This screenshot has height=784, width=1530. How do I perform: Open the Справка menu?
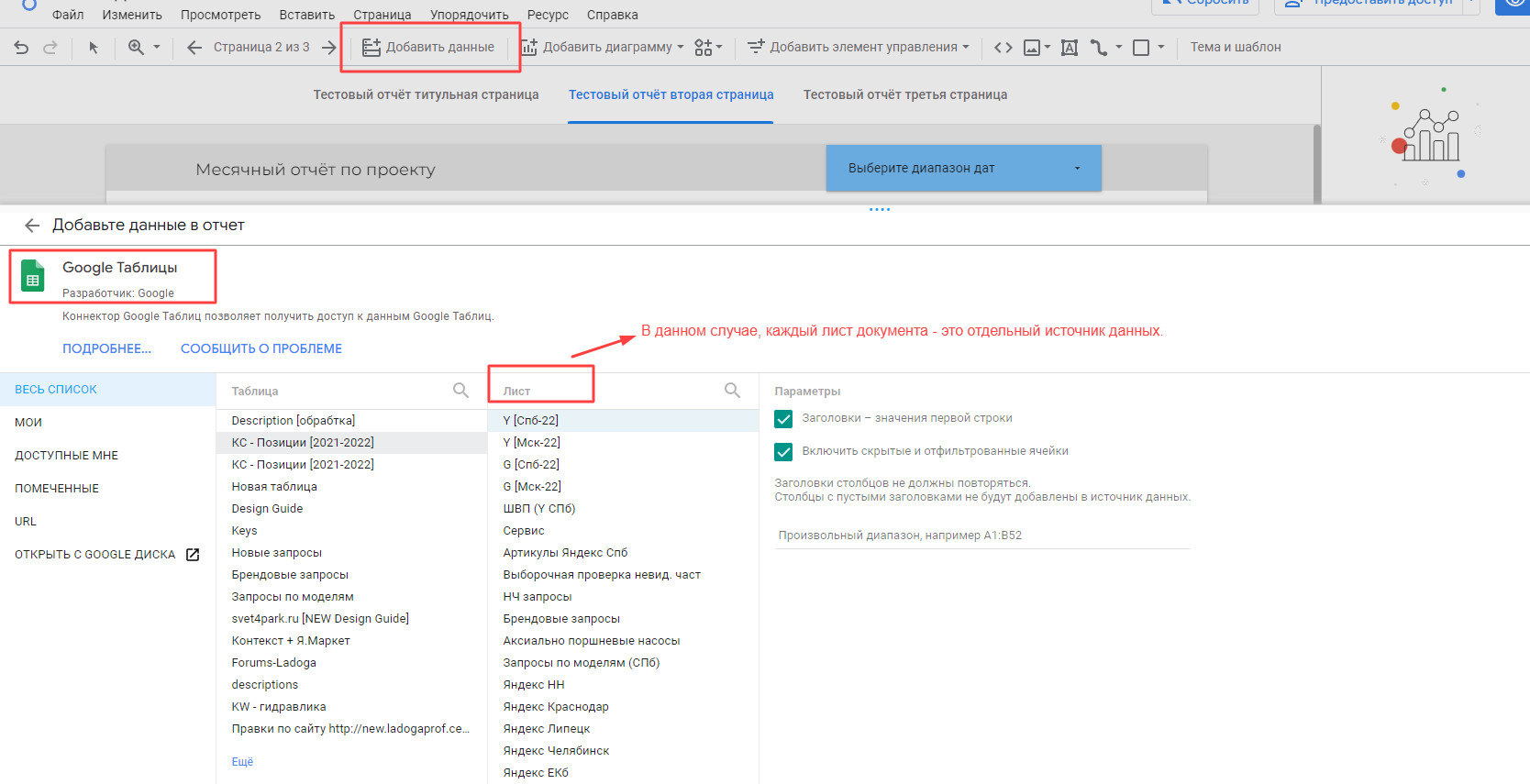click(x=613, y=15)
